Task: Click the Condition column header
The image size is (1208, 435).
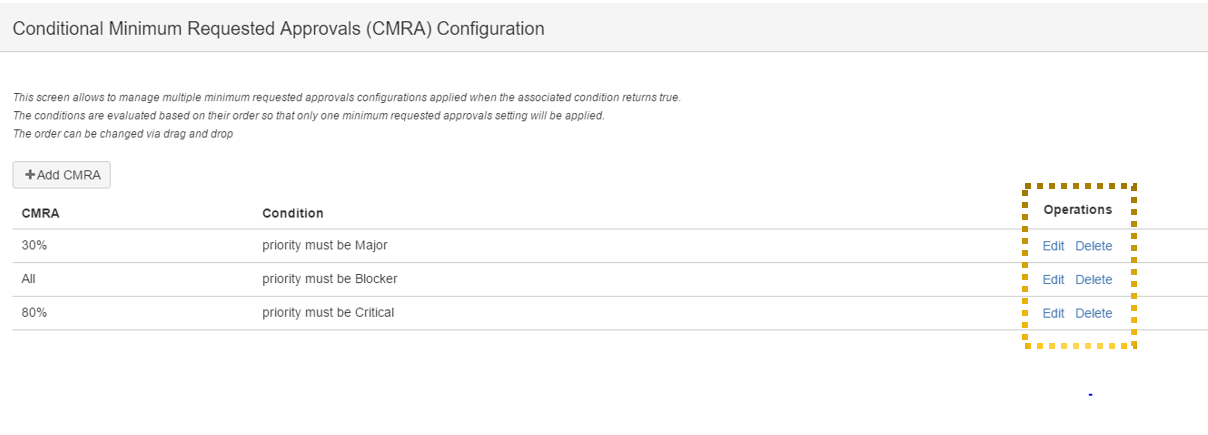Action: pyautogui.click(x=292, y=213)
